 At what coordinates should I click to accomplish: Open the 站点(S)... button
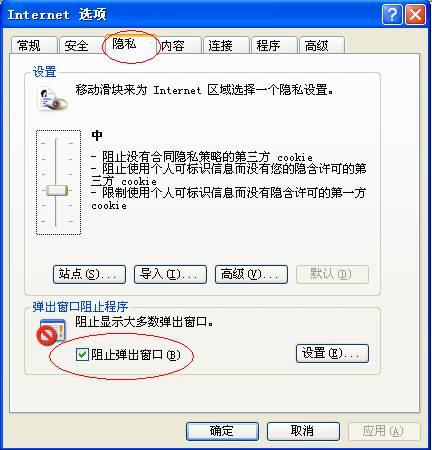pyautogui.click(x=89, y=274)
